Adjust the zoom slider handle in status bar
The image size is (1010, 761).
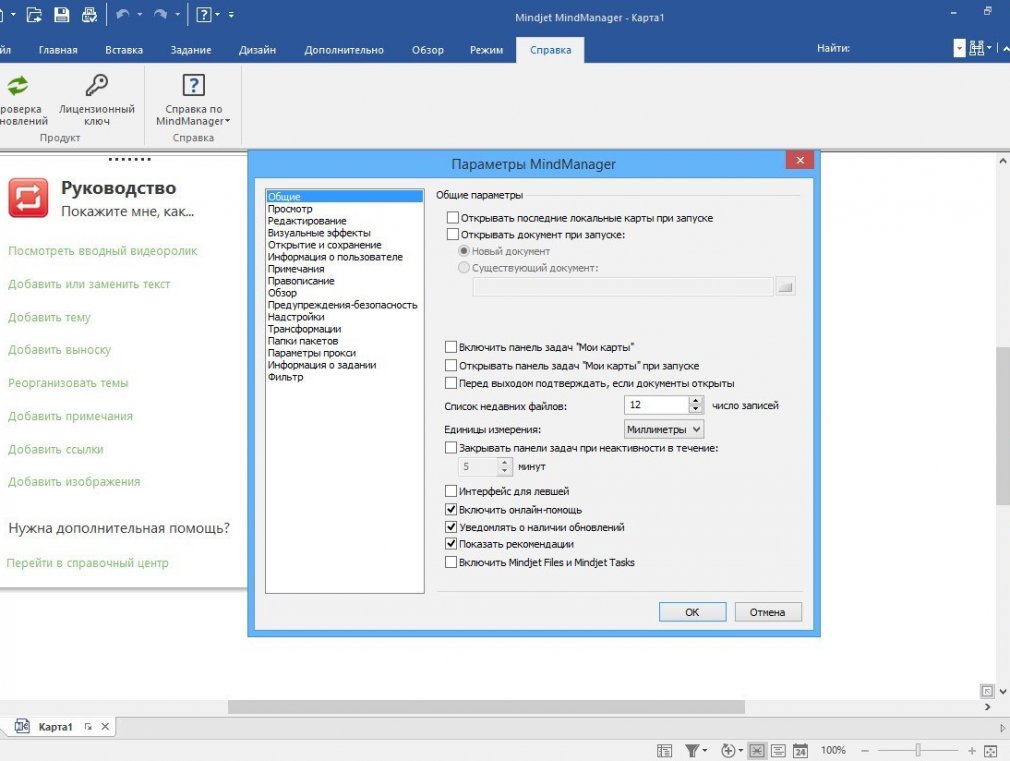coord(918,751)
